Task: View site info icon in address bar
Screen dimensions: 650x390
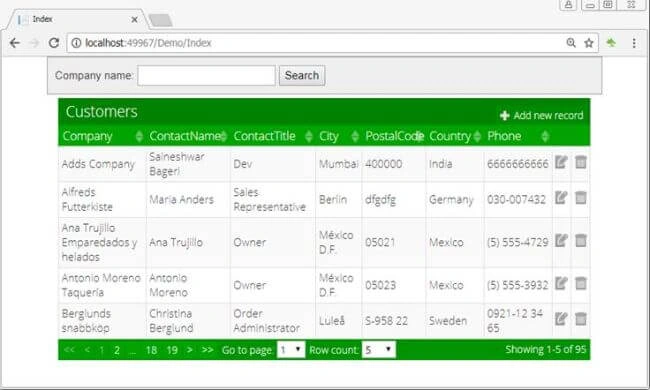Action: [76, 43]
